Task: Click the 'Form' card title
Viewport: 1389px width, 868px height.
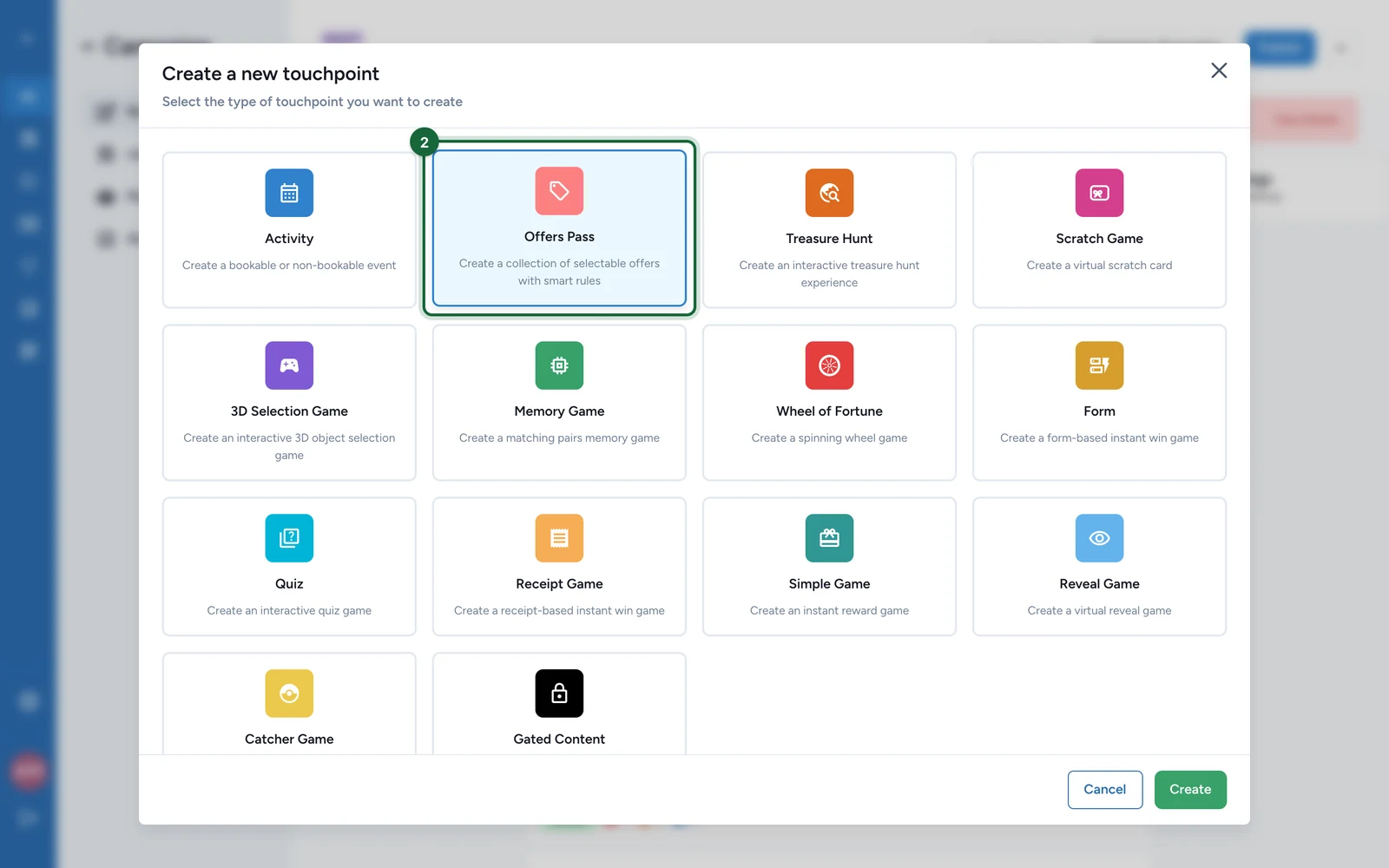Action: [x=1099, y=411]
